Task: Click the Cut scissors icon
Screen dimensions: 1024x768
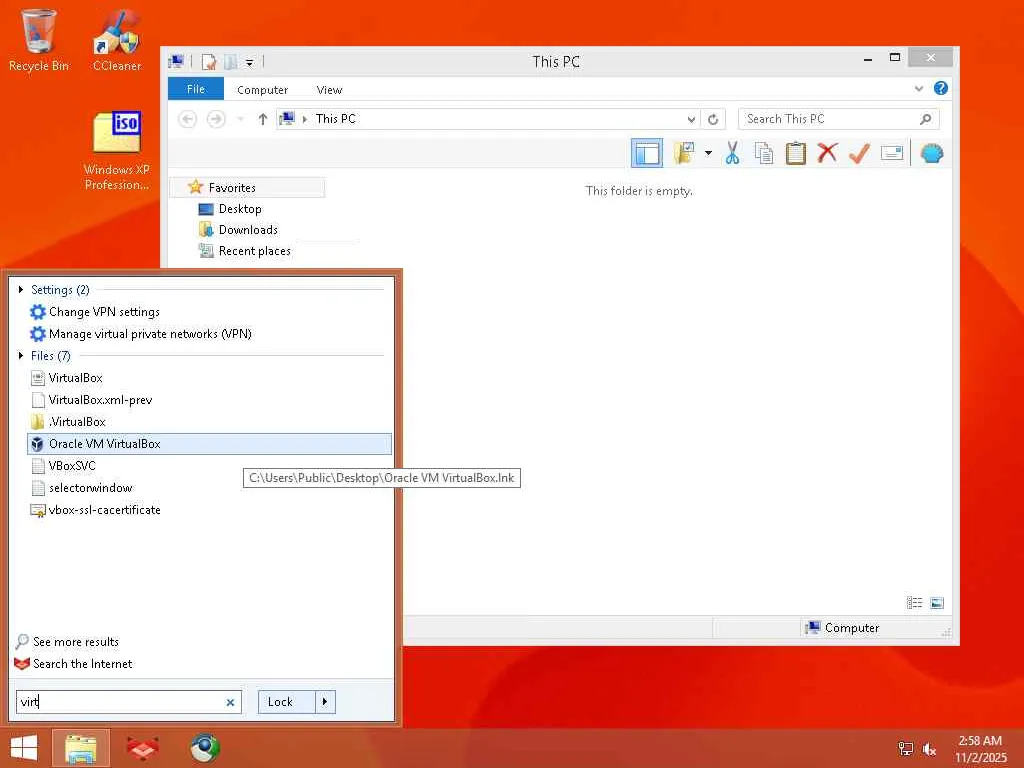Action: pyautogui.click(x=732, y=153)
